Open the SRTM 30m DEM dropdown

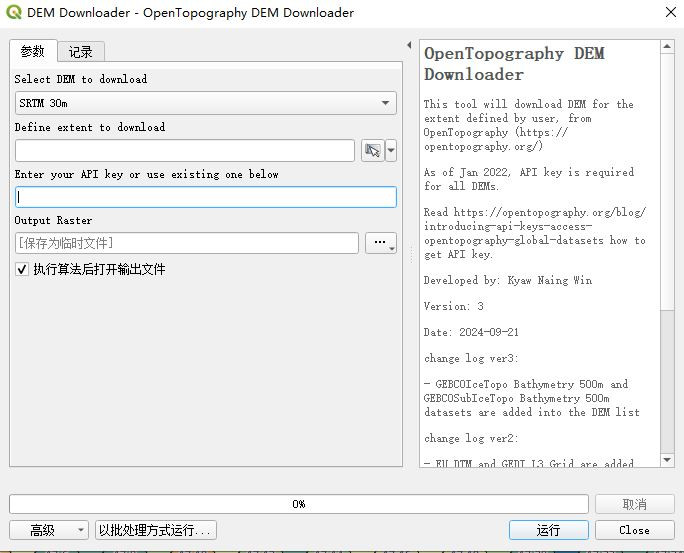(x=205, y=103)
